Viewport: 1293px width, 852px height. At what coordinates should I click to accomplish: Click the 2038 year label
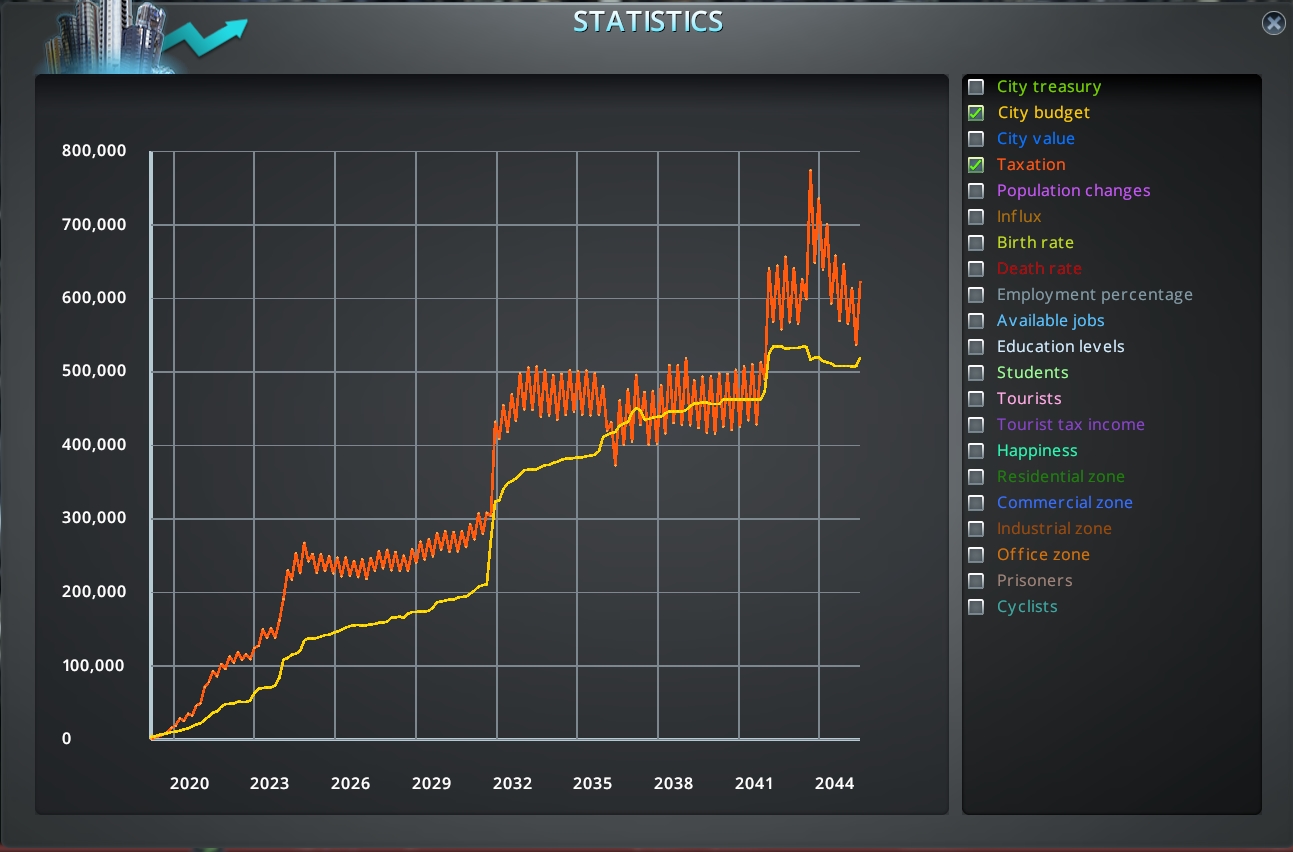click(673, 783)
